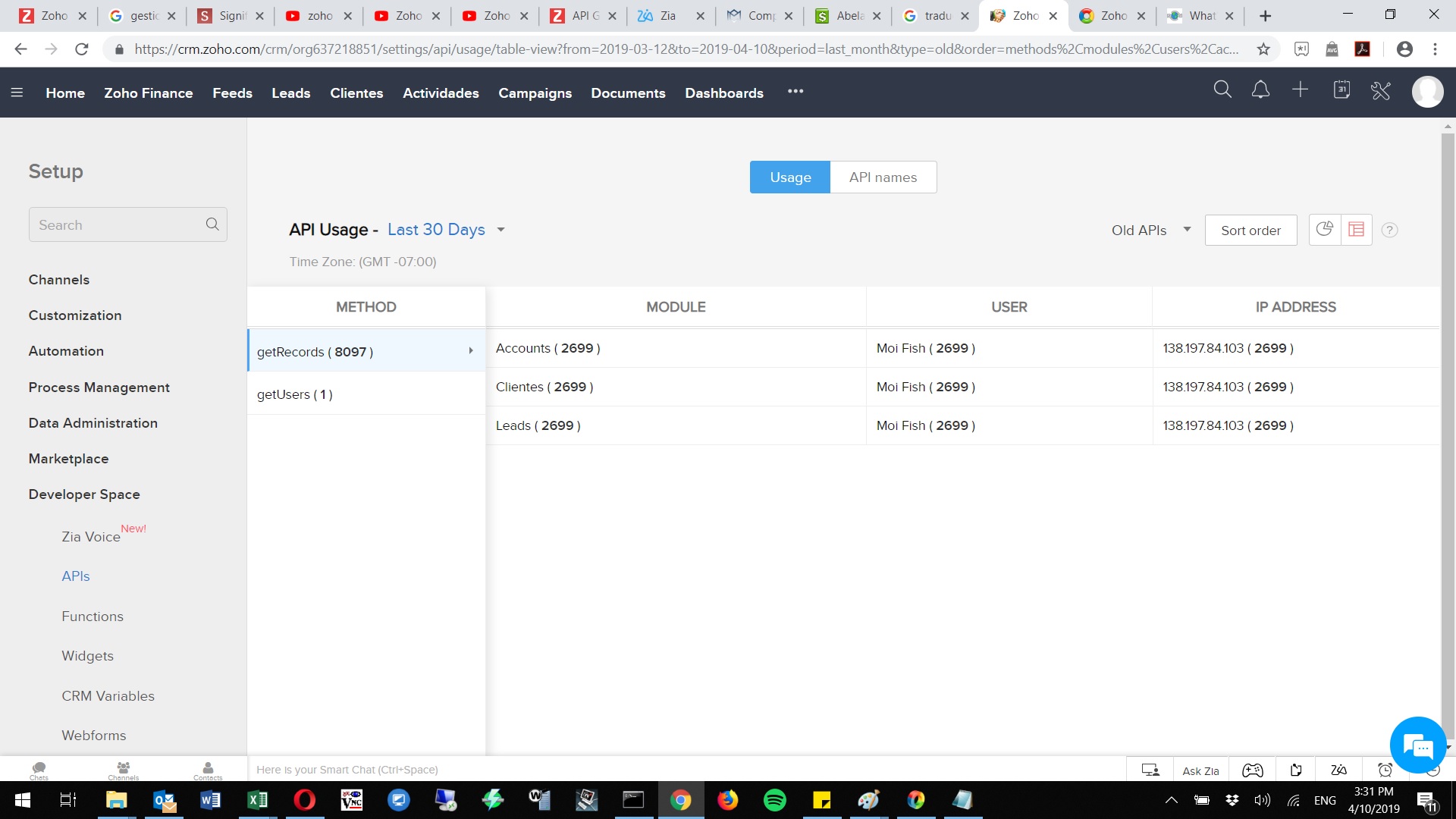This screenshot has height=819, width=1456.
Task: Expand the Last 30 Days period dropdown
Action: click(x=500, y=230)
